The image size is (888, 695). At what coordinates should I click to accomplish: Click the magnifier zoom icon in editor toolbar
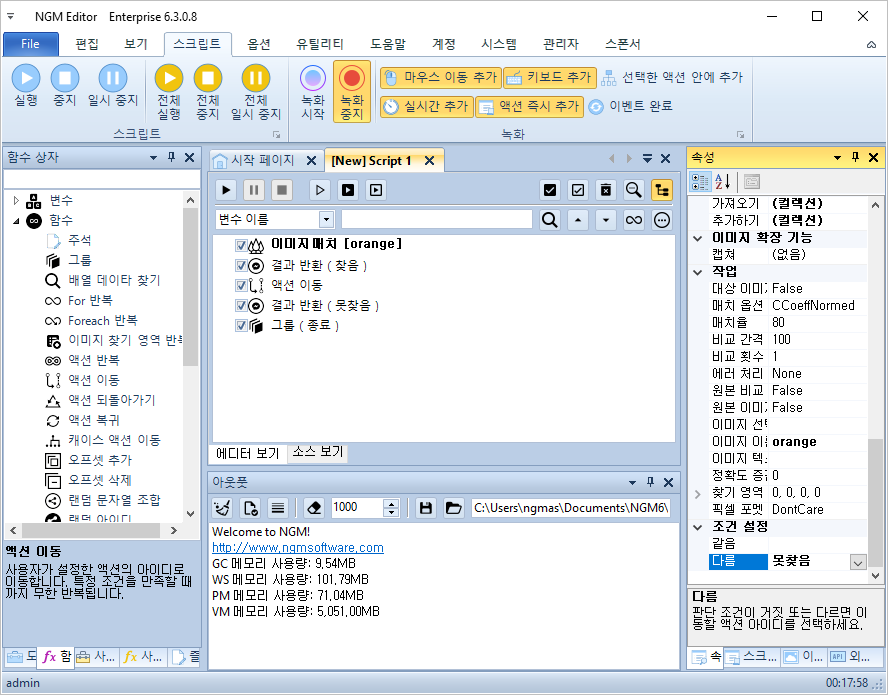point(634,190)
